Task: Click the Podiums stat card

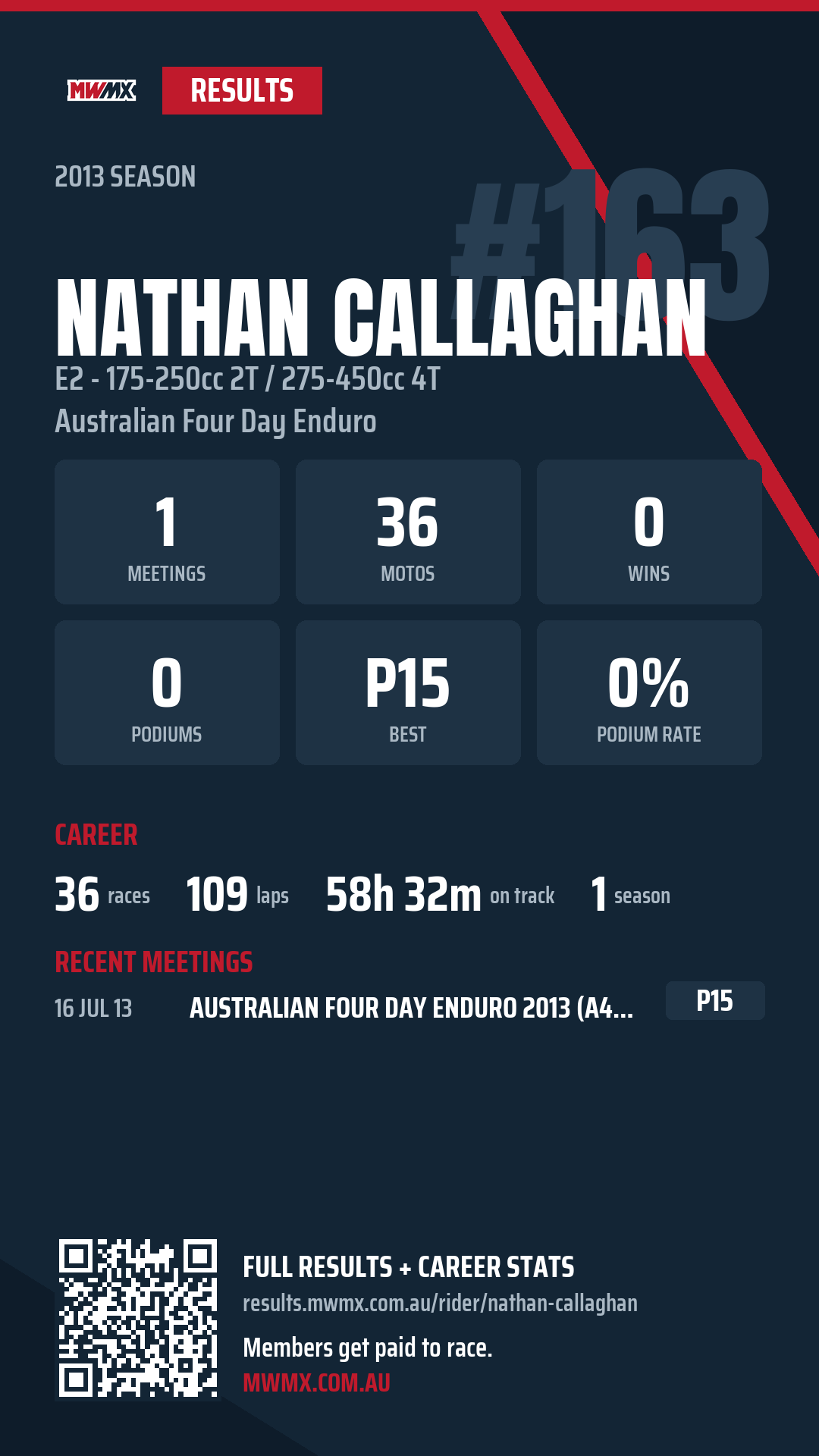Action: [x=167, y=692]
